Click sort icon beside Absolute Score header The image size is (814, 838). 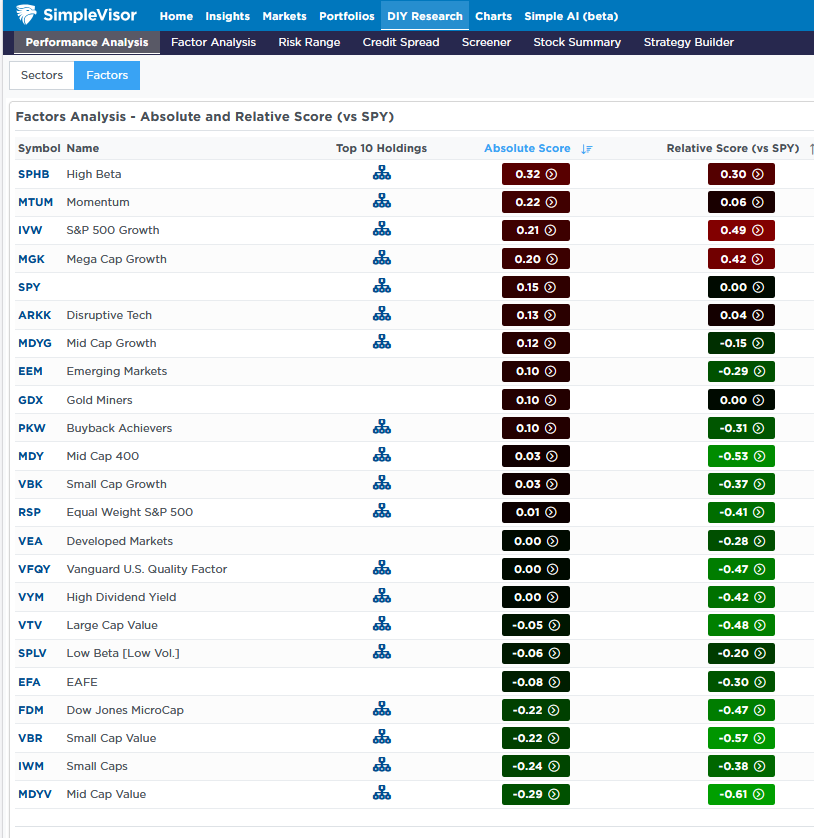point(587,149)
